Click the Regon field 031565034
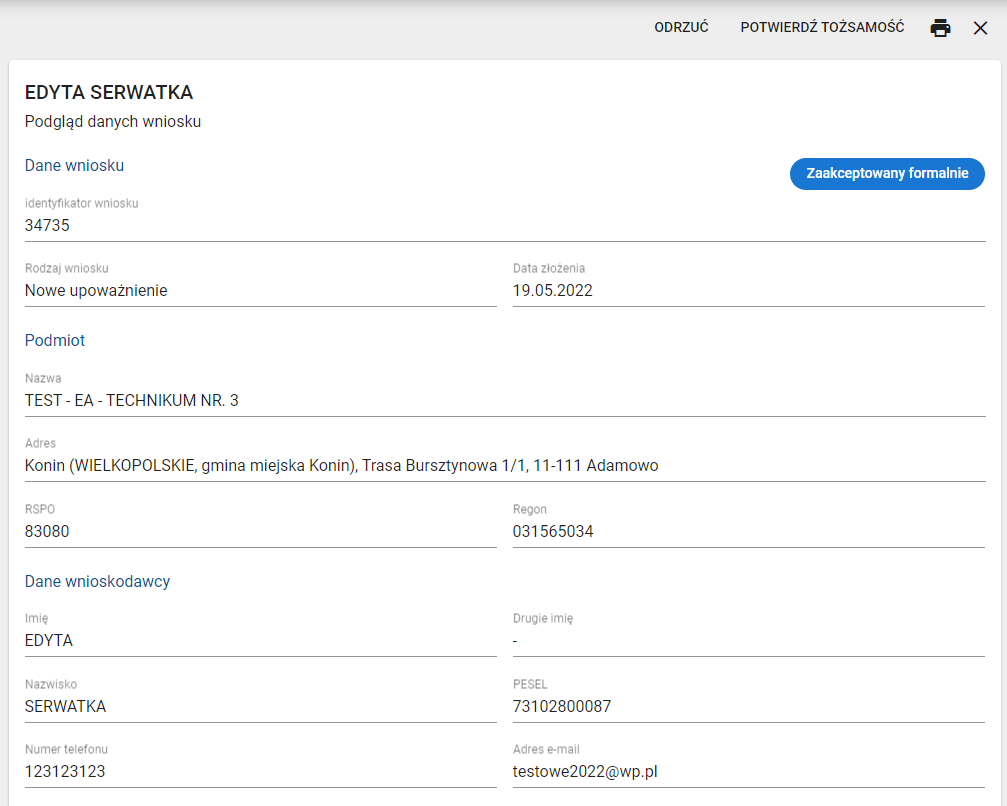Screen dimensions: 1007x806 point(748,532)
